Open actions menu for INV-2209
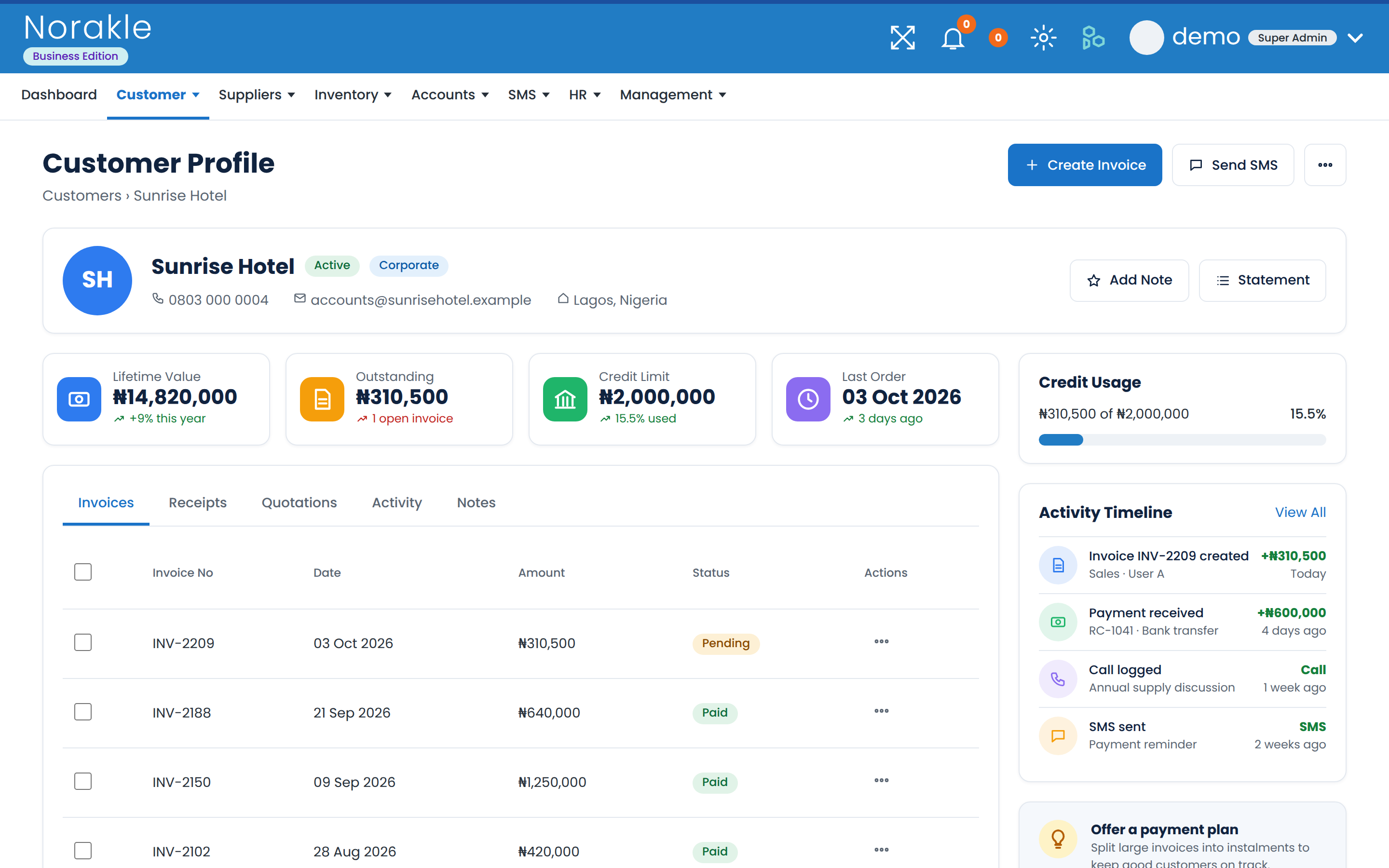The height and width of the screenshot is (868, 1389). click(881, 642)
